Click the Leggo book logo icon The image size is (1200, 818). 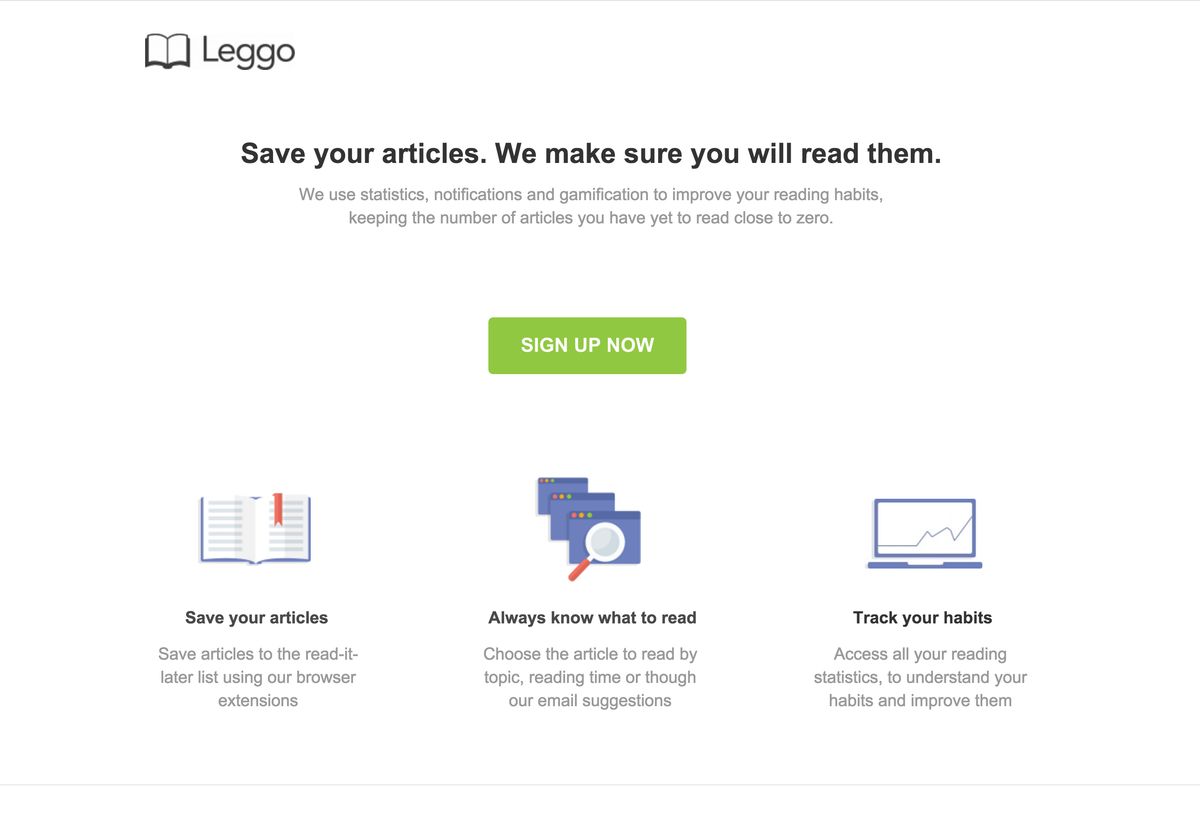[166, 51]
